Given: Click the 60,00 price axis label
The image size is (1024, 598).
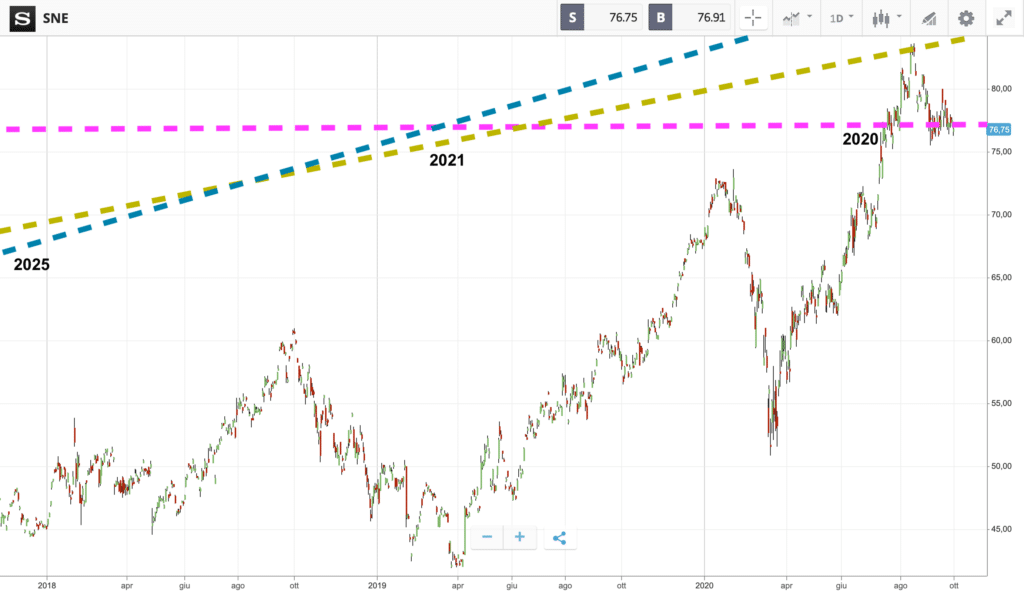Looking at the screenshot, I should [x=1000, y=340].
